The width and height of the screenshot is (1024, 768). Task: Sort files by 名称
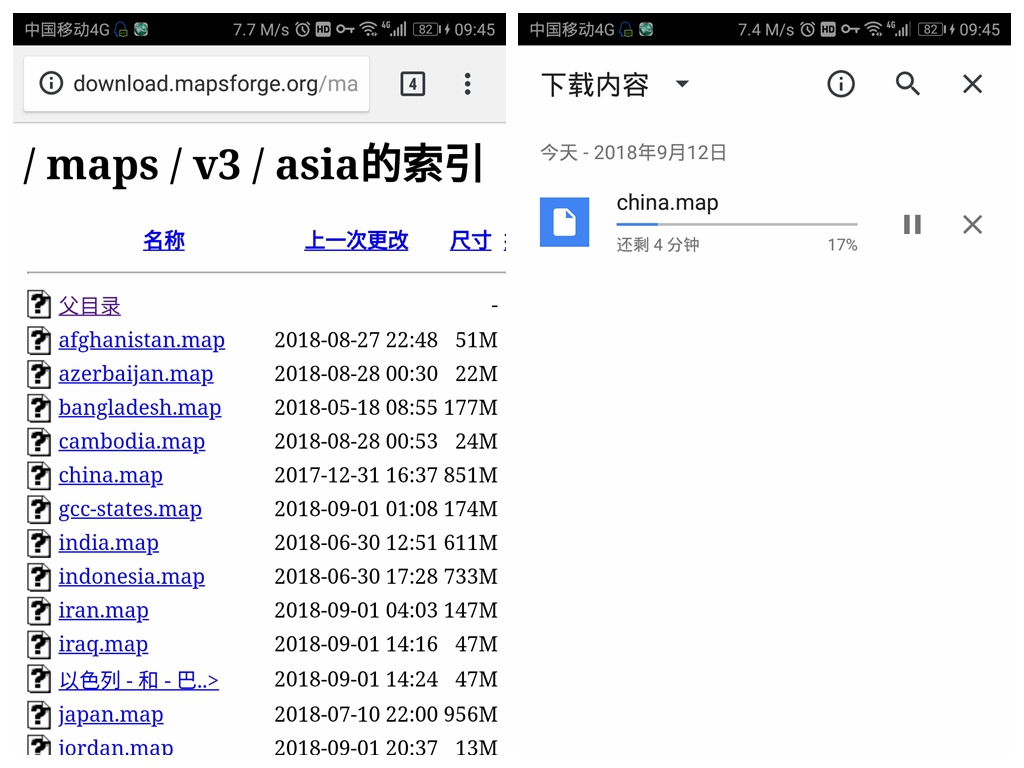click(163, 240)
